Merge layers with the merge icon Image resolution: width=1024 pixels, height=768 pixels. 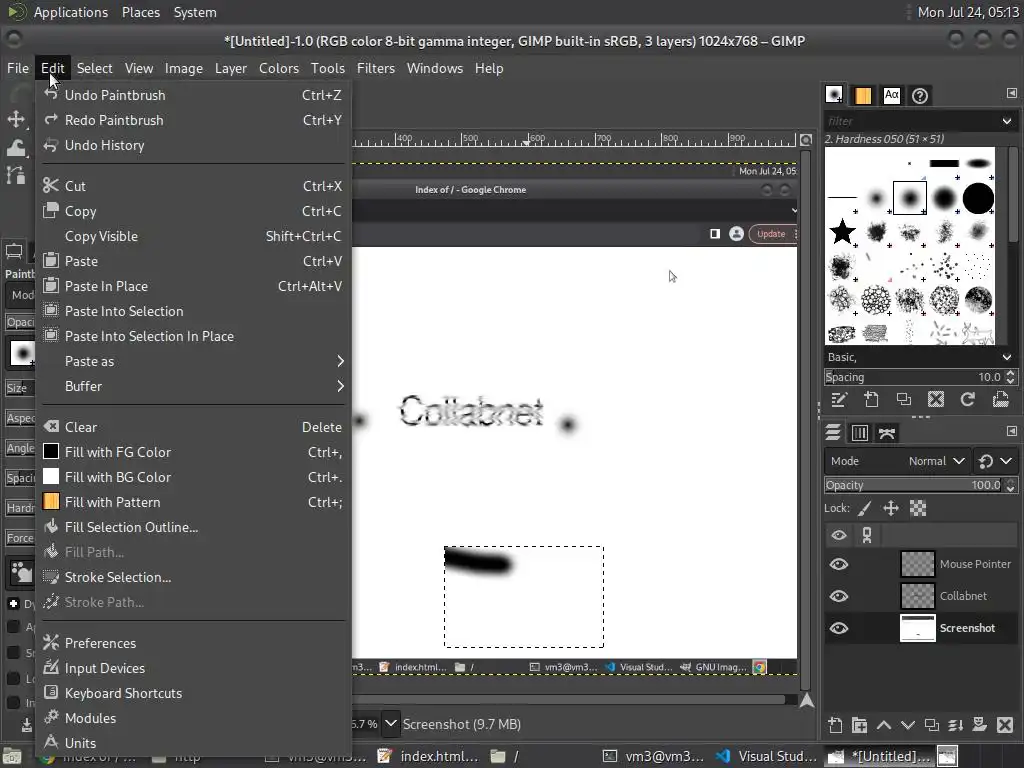pos(956,724)
